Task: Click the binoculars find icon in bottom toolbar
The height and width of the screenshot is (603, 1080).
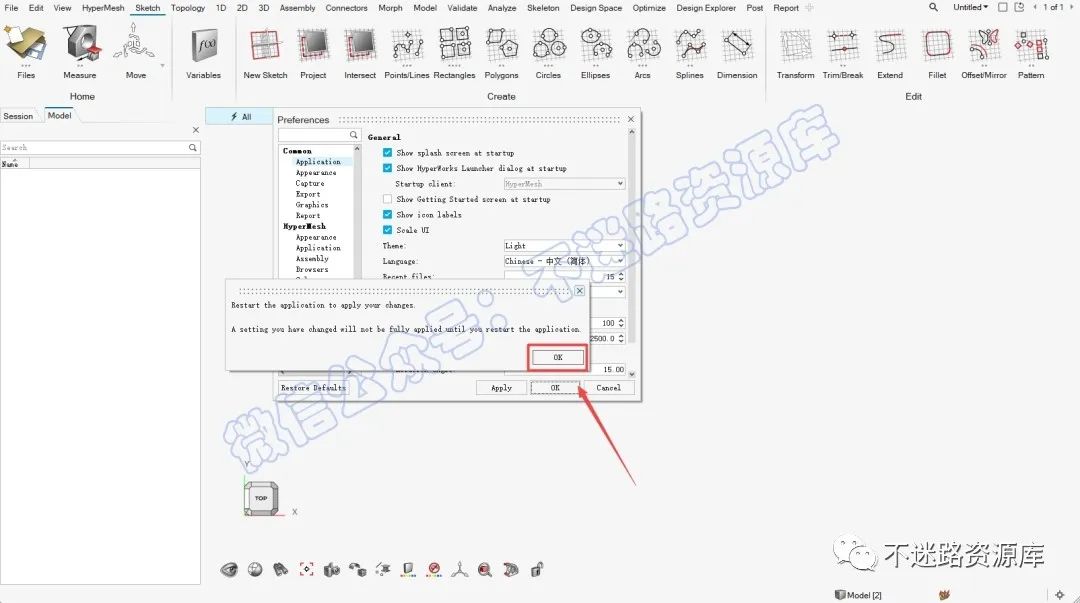Action: [x=280, y=569]
